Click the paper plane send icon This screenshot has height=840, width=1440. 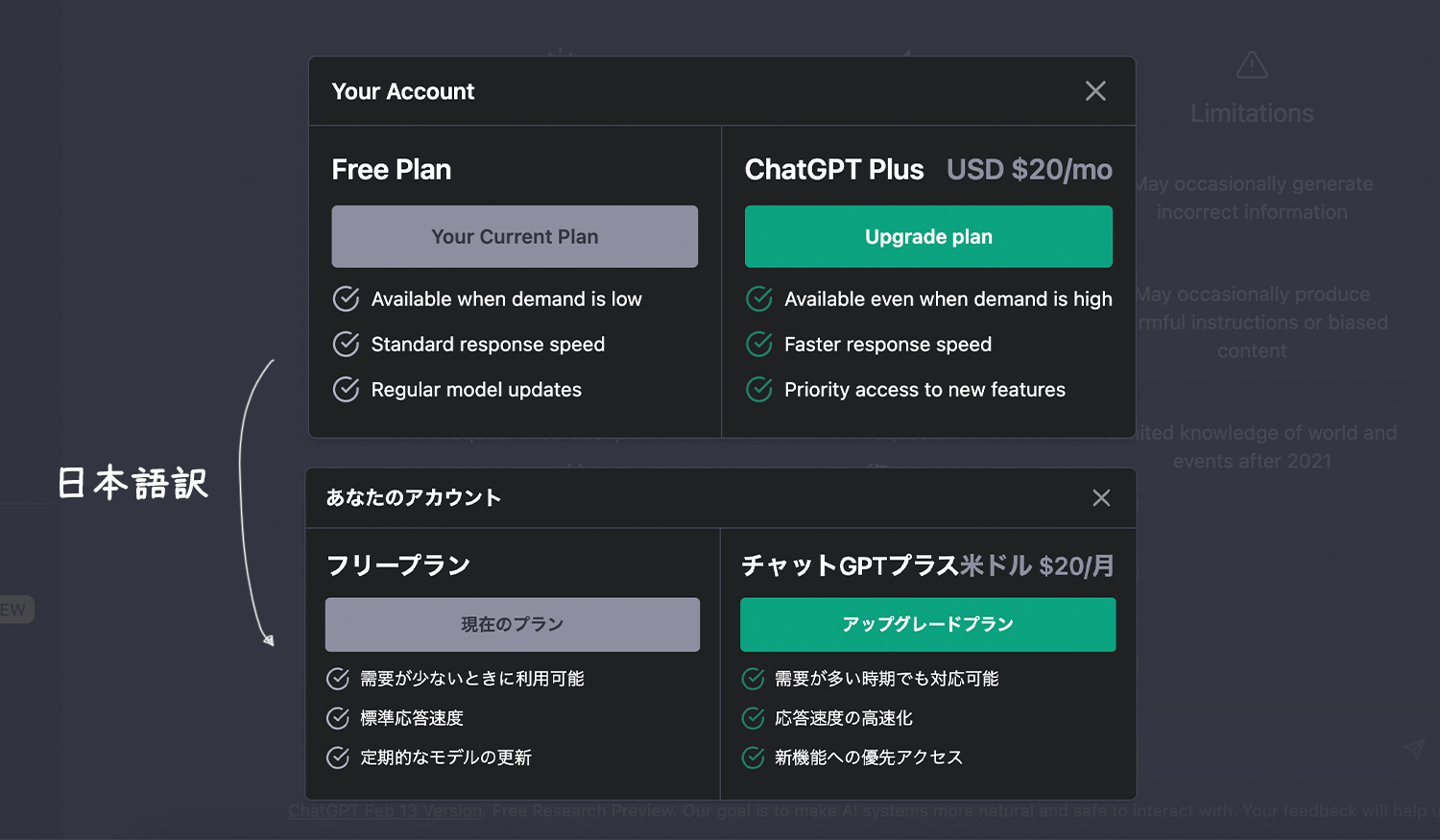click(x=1413, y=749)
